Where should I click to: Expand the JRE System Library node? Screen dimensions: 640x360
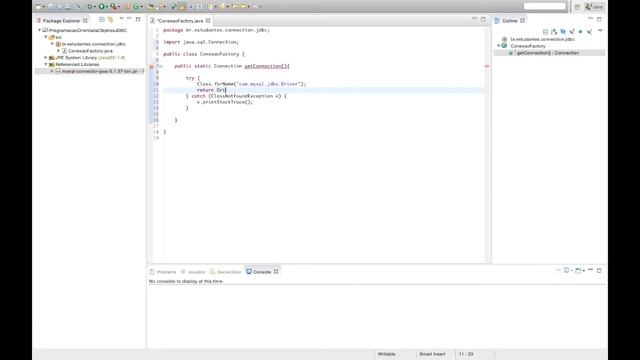[46, 58]
